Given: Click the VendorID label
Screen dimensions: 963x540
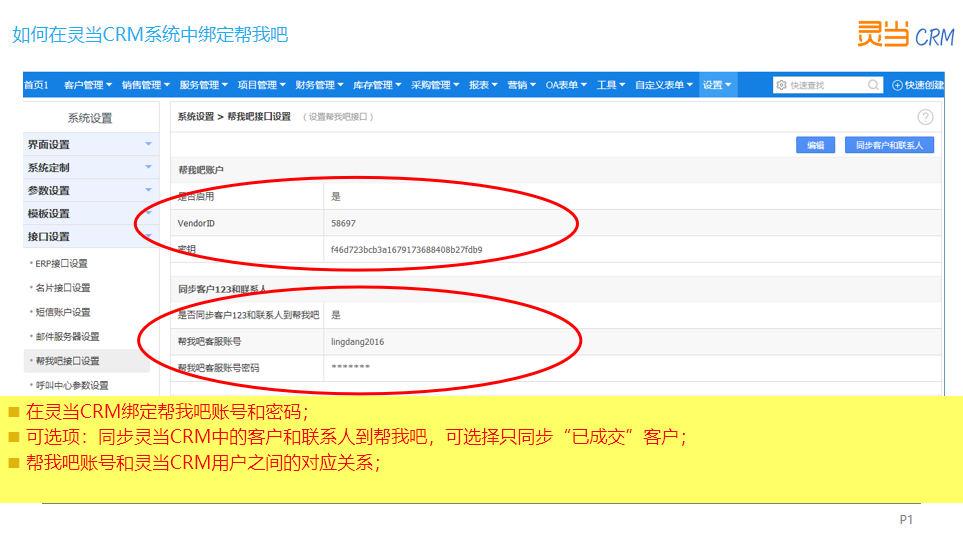Looking at the screenshot, I should coord(196,223).
